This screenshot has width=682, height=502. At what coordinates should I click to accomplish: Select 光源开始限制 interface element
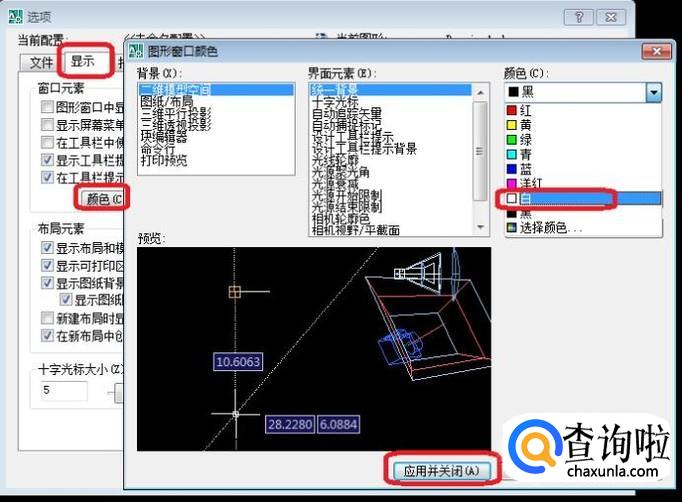[x=347, y=196]
